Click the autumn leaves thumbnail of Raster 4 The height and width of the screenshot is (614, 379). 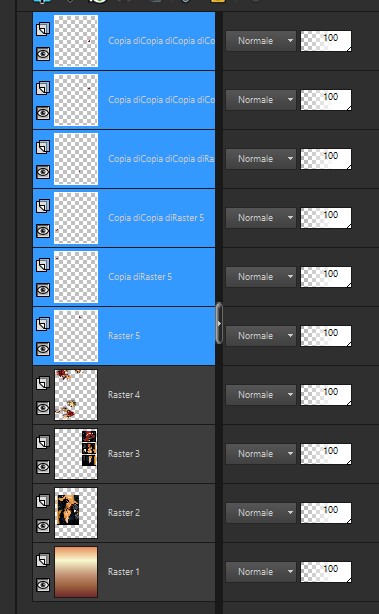coord(76,395)
